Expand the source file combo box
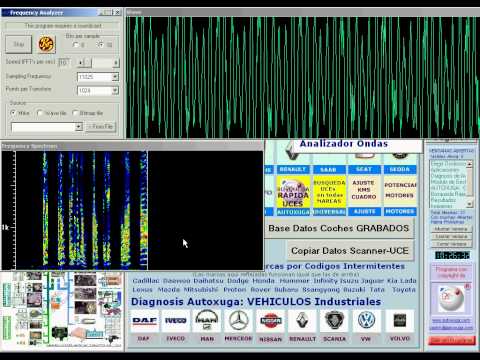The height and width of the screenshot is (360, 480). [79, 127]
